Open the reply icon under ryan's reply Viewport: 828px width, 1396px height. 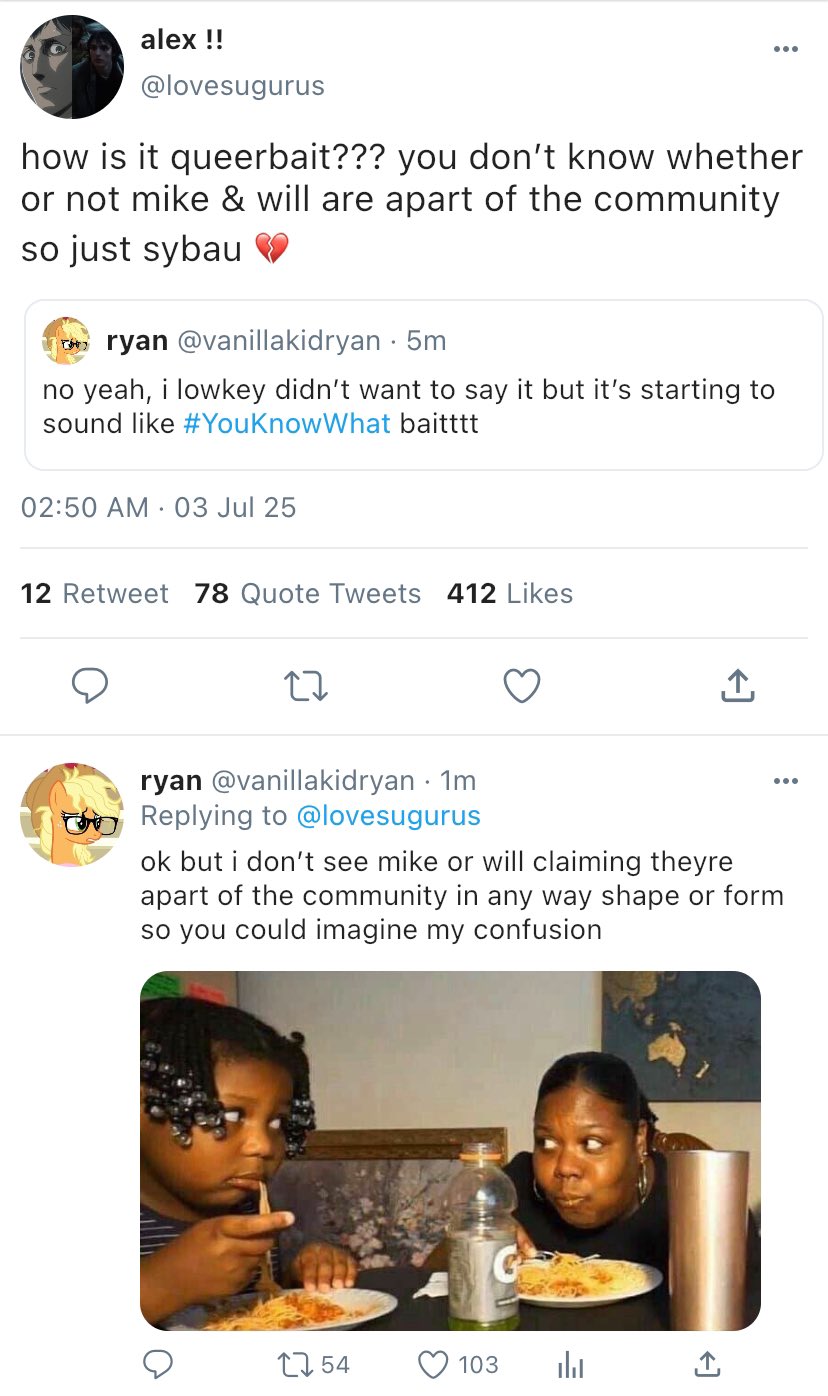coord(157,1364)
